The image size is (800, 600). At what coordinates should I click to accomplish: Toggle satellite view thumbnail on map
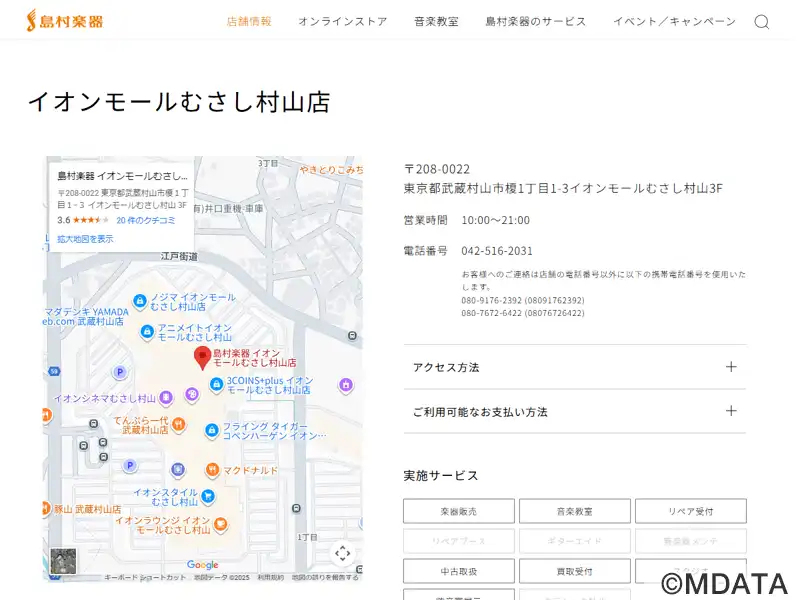(63, 560)
